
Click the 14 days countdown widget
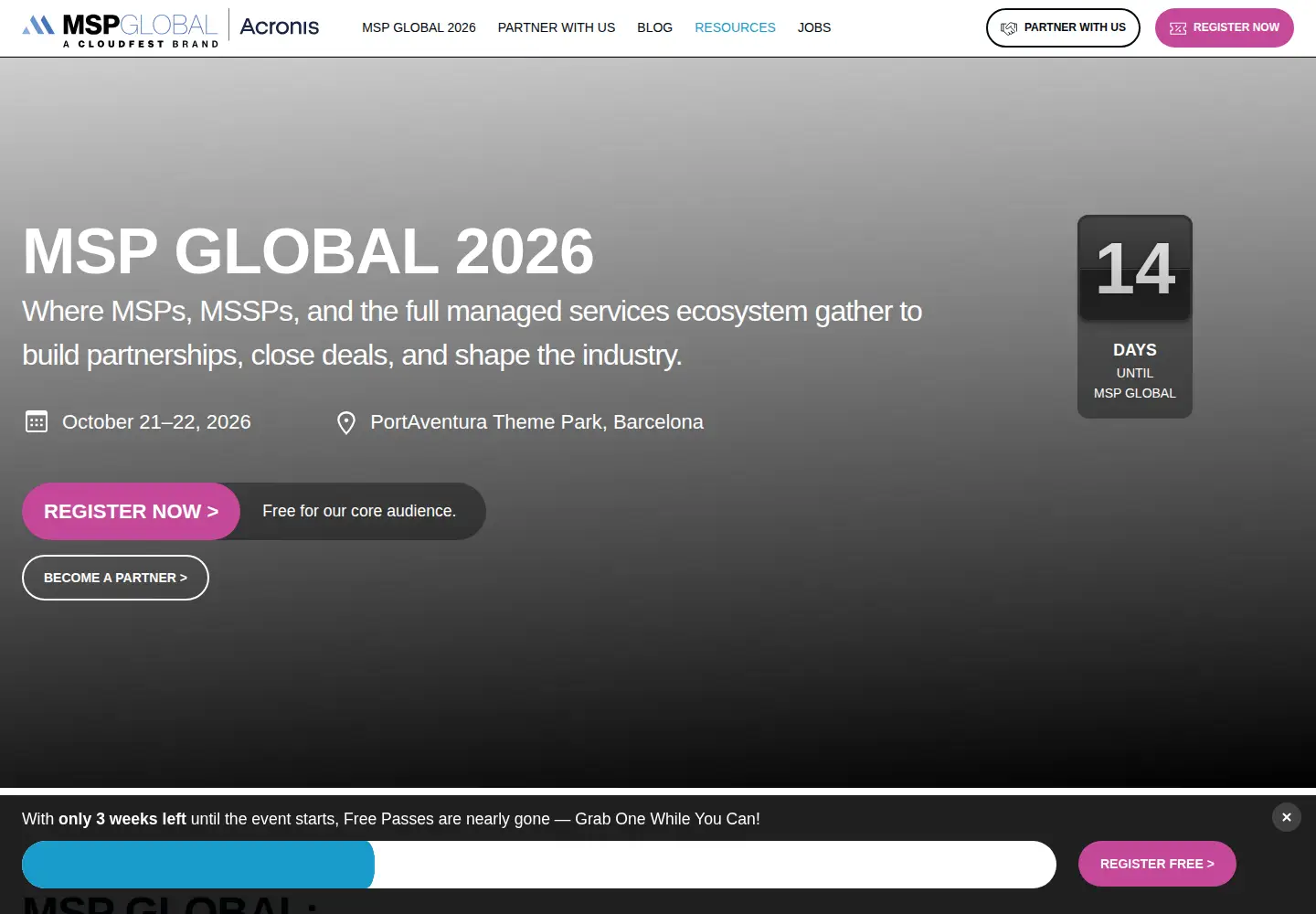(1135, 316)
